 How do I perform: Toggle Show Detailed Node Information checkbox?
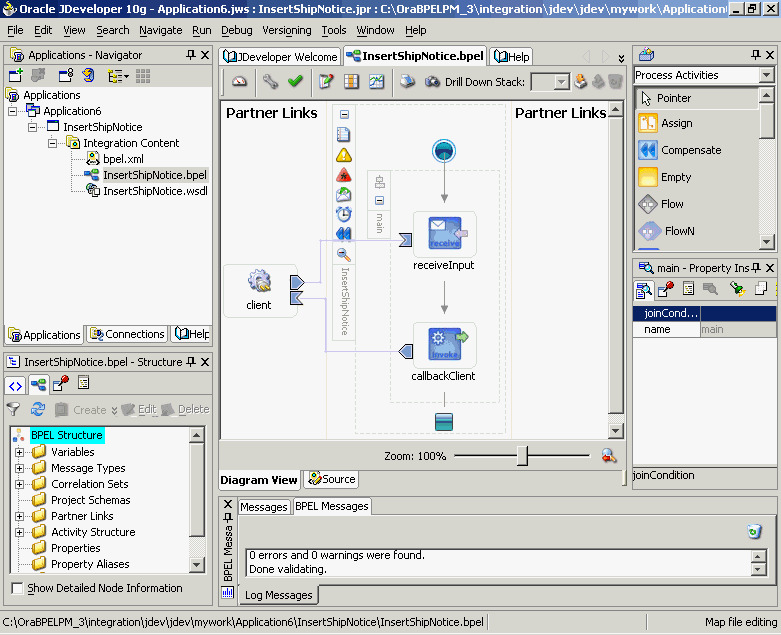[17, 588]
